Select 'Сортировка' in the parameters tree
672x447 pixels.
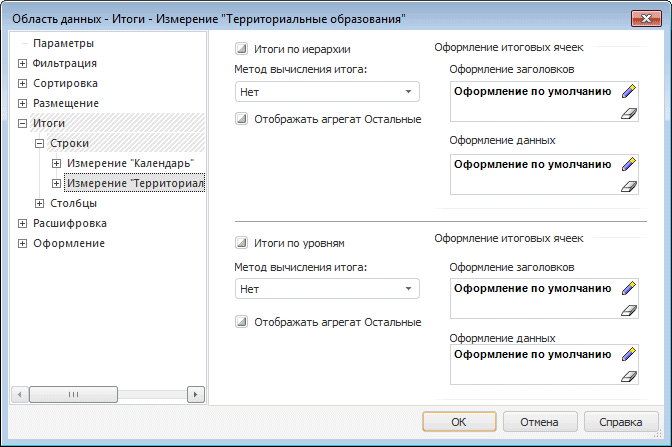pyautogui.click(x=65, y=83)
